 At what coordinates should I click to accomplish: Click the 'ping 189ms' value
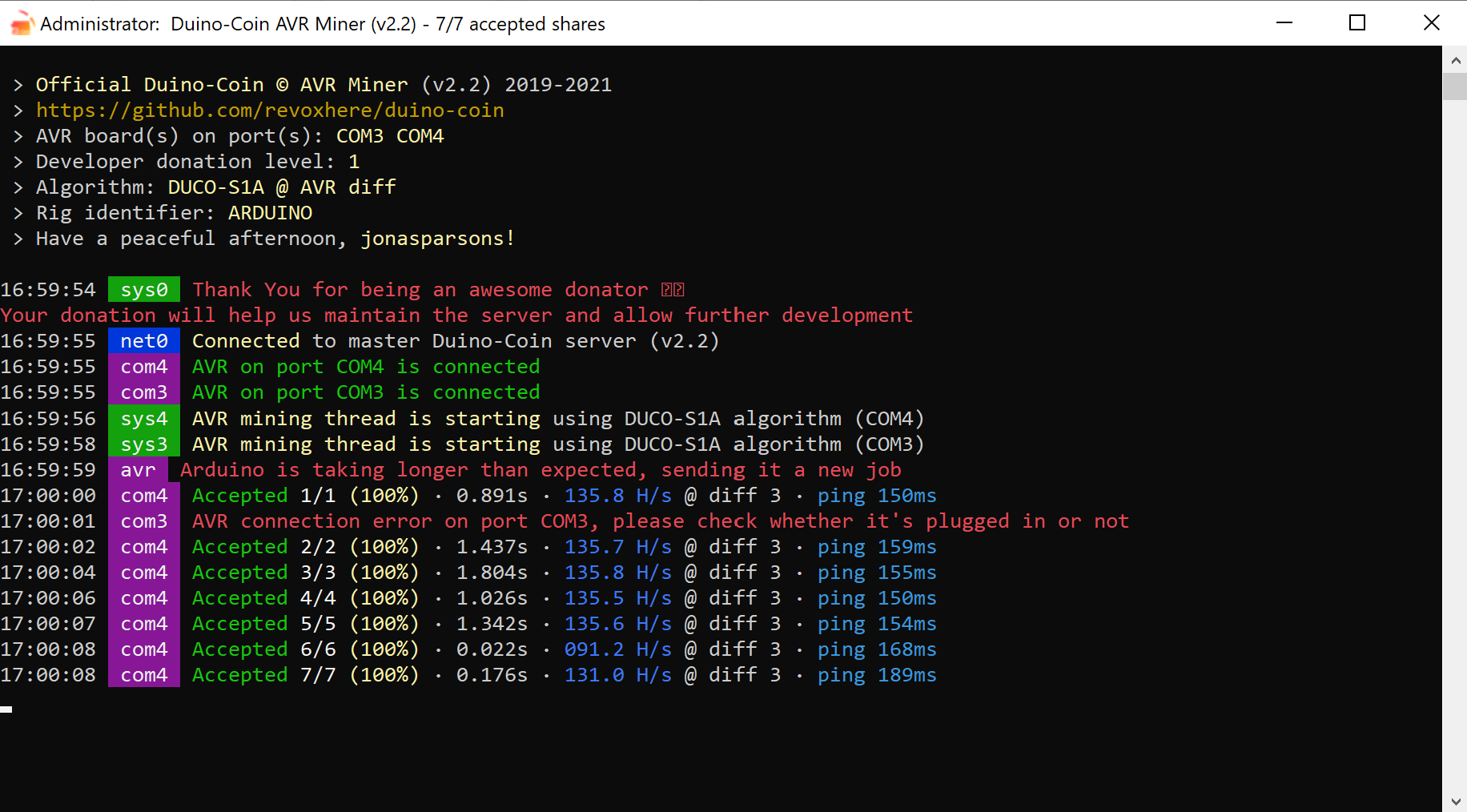point(877,675)
